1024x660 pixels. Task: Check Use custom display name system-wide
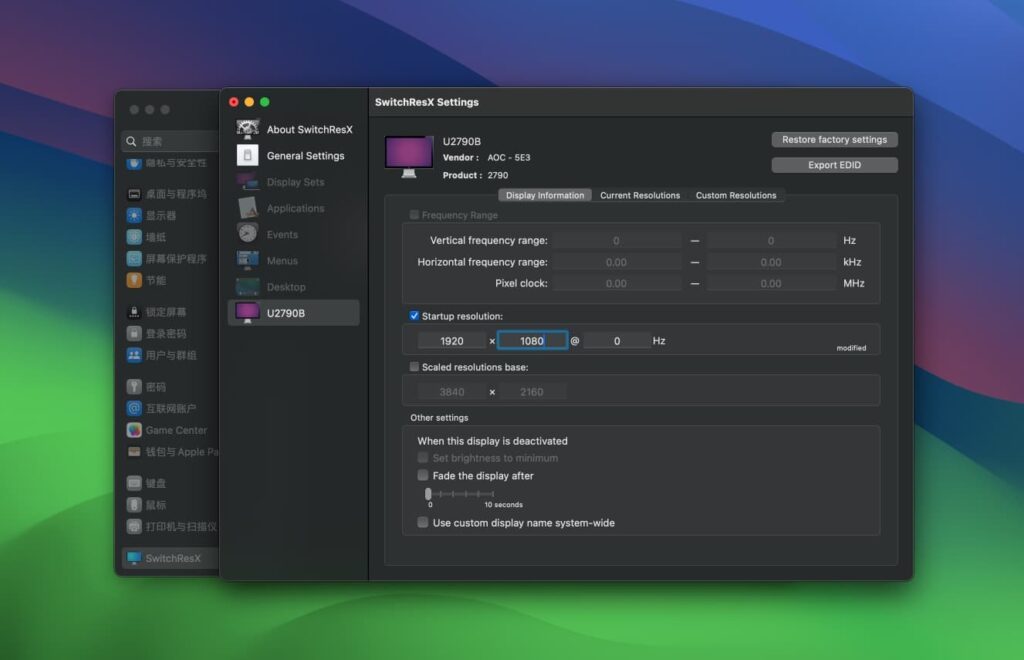tap(422, 522)
